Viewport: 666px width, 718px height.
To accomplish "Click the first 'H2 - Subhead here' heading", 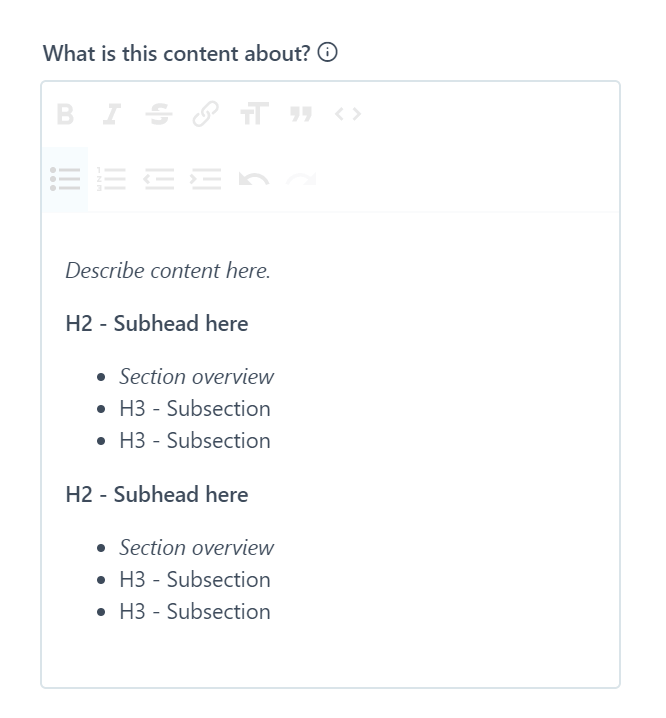I will pos(157,323).
